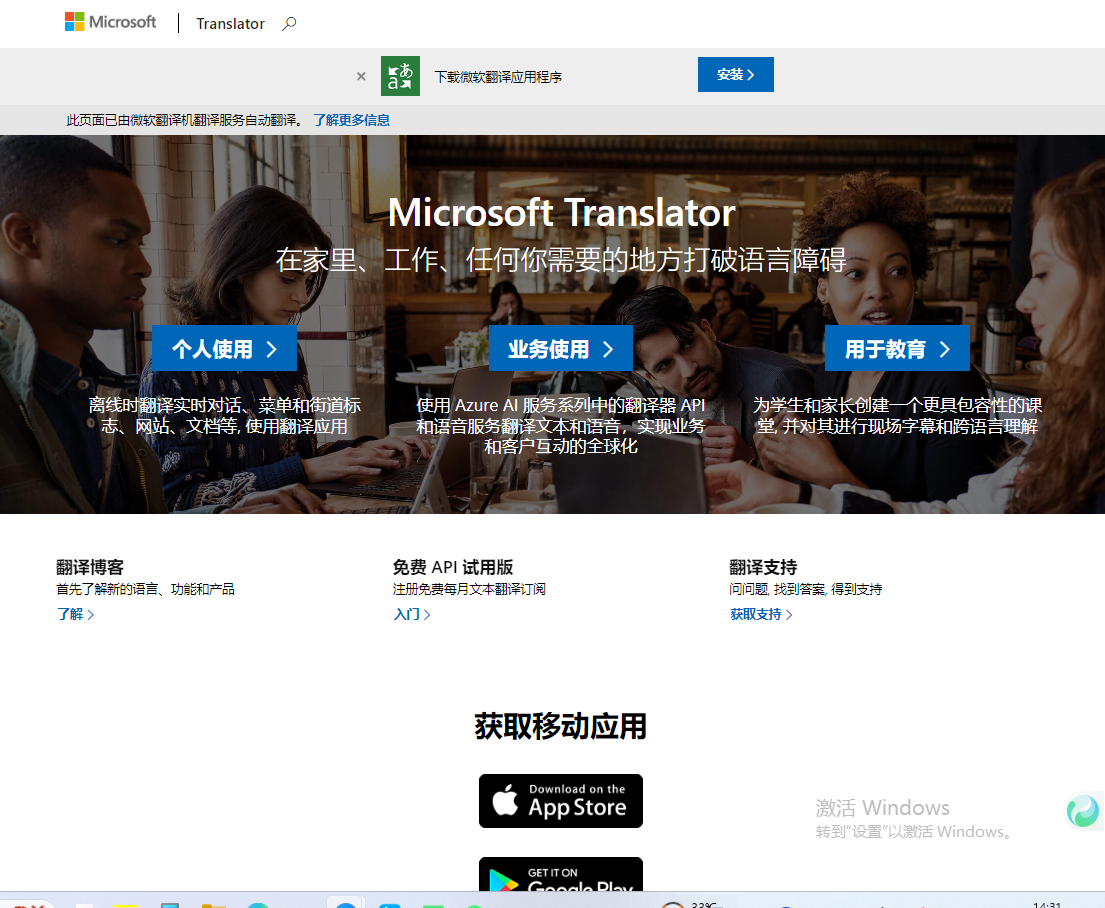Click the 免费 API 试用版 heading
This screenshot has width=1105, height=908.
(453, 567)
